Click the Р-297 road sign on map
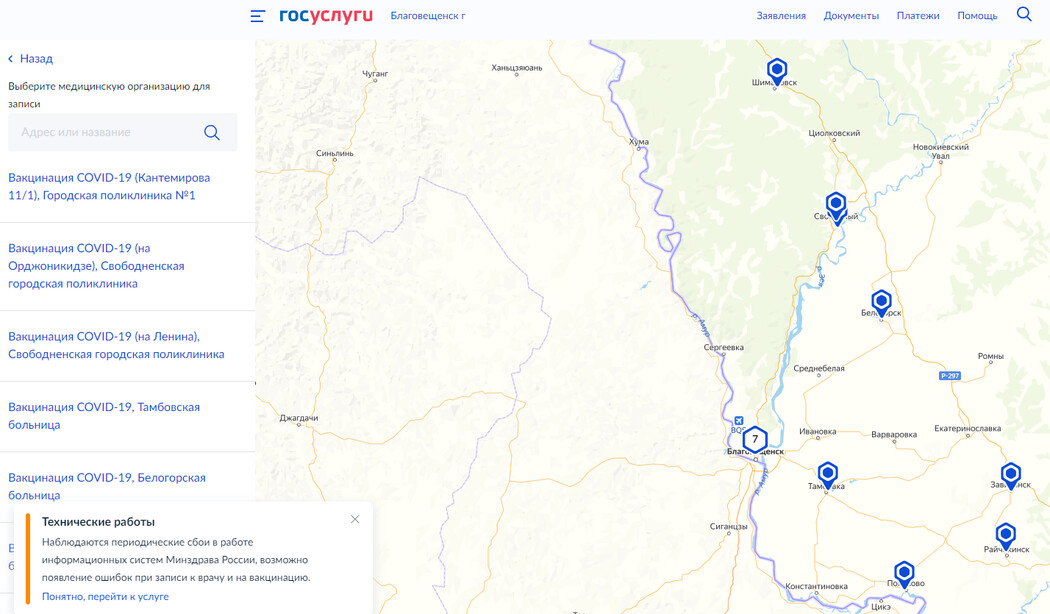The image size is (1050, 614). (950, 376)
